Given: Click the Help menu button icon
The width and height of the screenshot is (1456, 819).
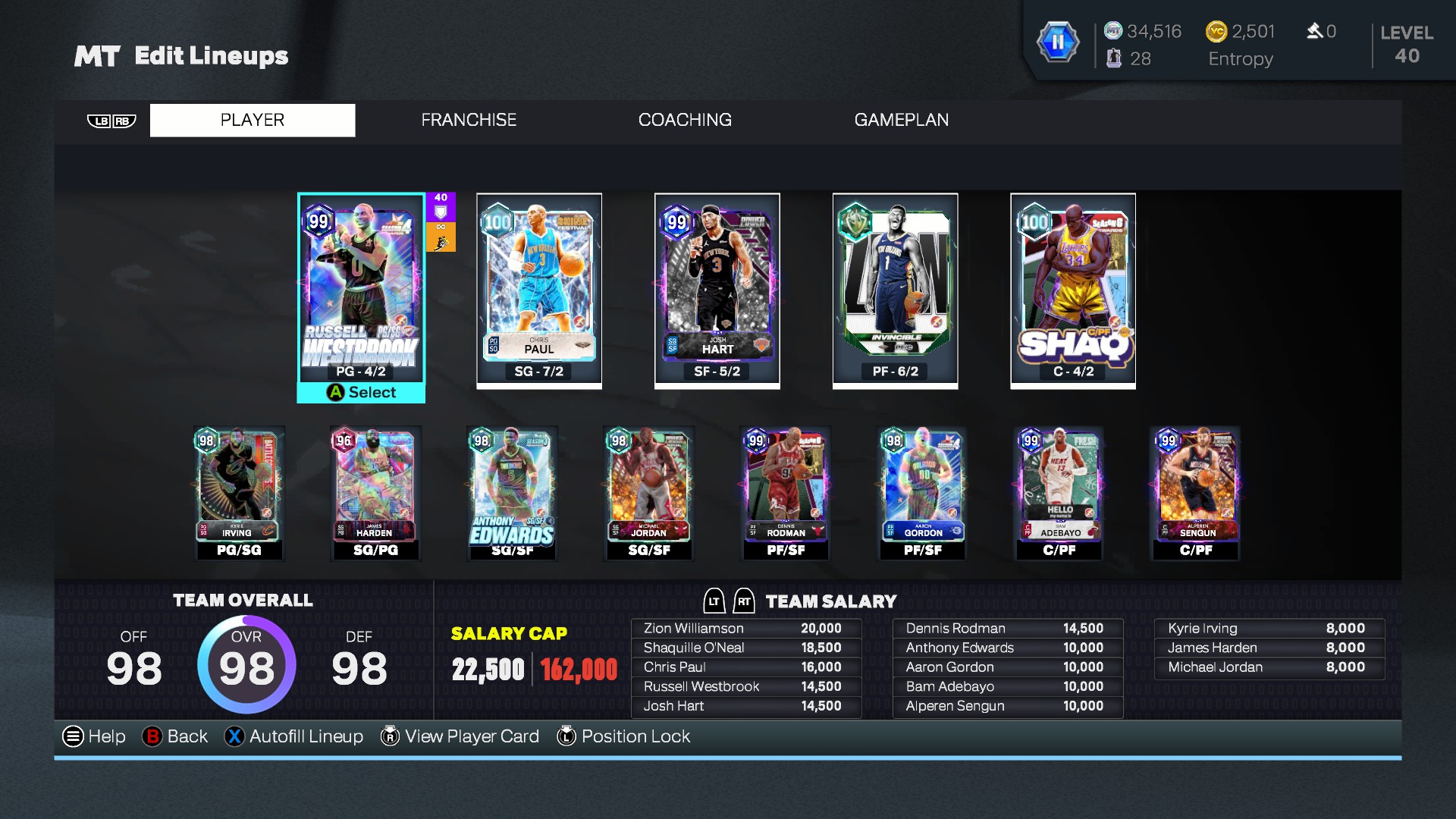Looking at the screenshot, I should (73, 736).
